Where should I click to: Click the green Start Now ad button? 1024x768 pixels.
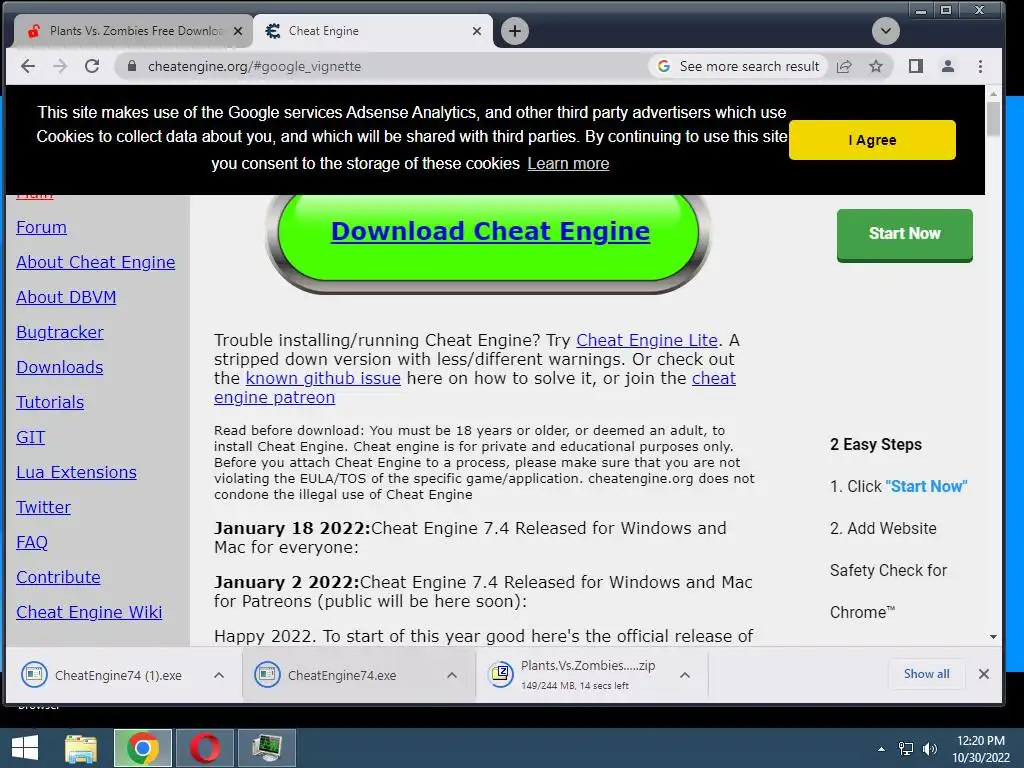click(904, 234)
